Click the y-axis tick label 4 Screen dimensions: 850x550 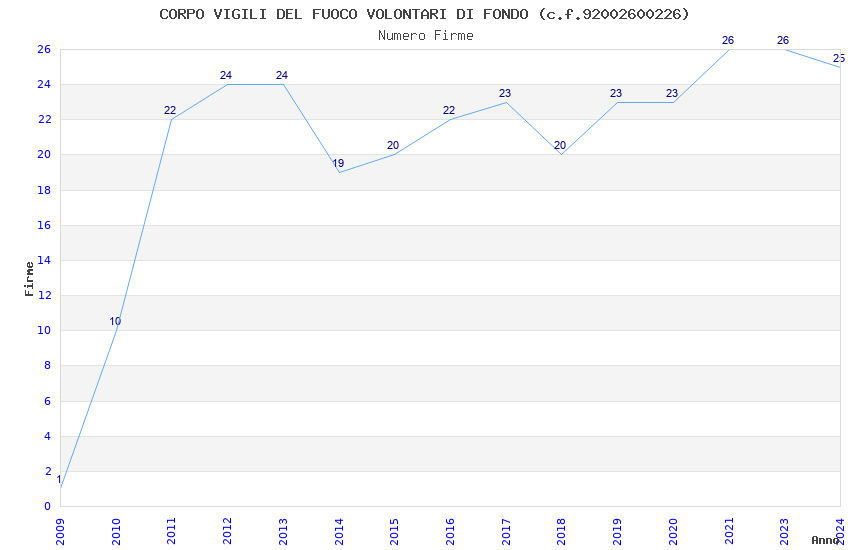click(47, 436)
